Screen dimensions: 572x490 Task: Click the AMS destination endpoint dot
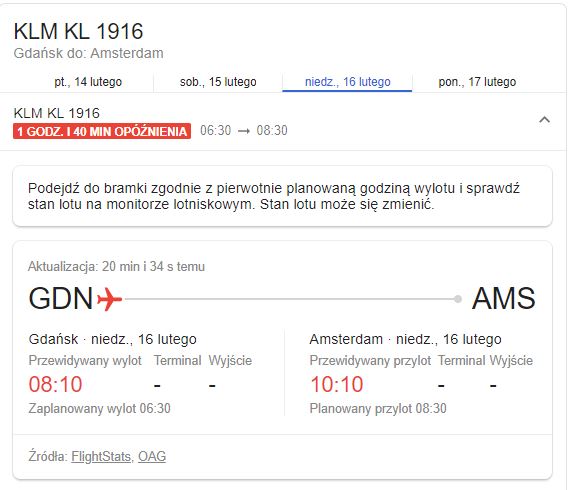[x=457, y=299]
